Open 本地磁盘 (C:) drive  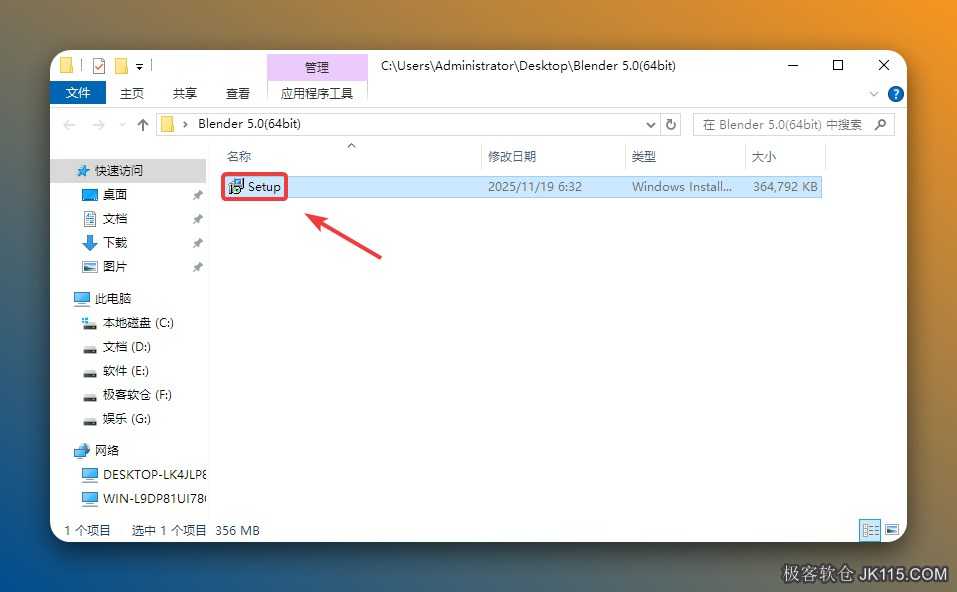pos(138,323)
